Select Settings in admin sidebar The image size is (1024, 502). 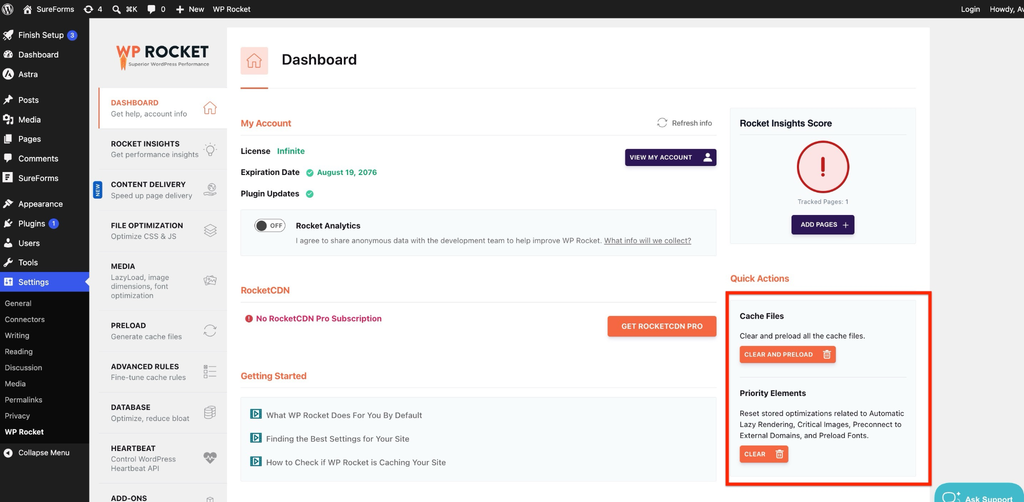44,282
